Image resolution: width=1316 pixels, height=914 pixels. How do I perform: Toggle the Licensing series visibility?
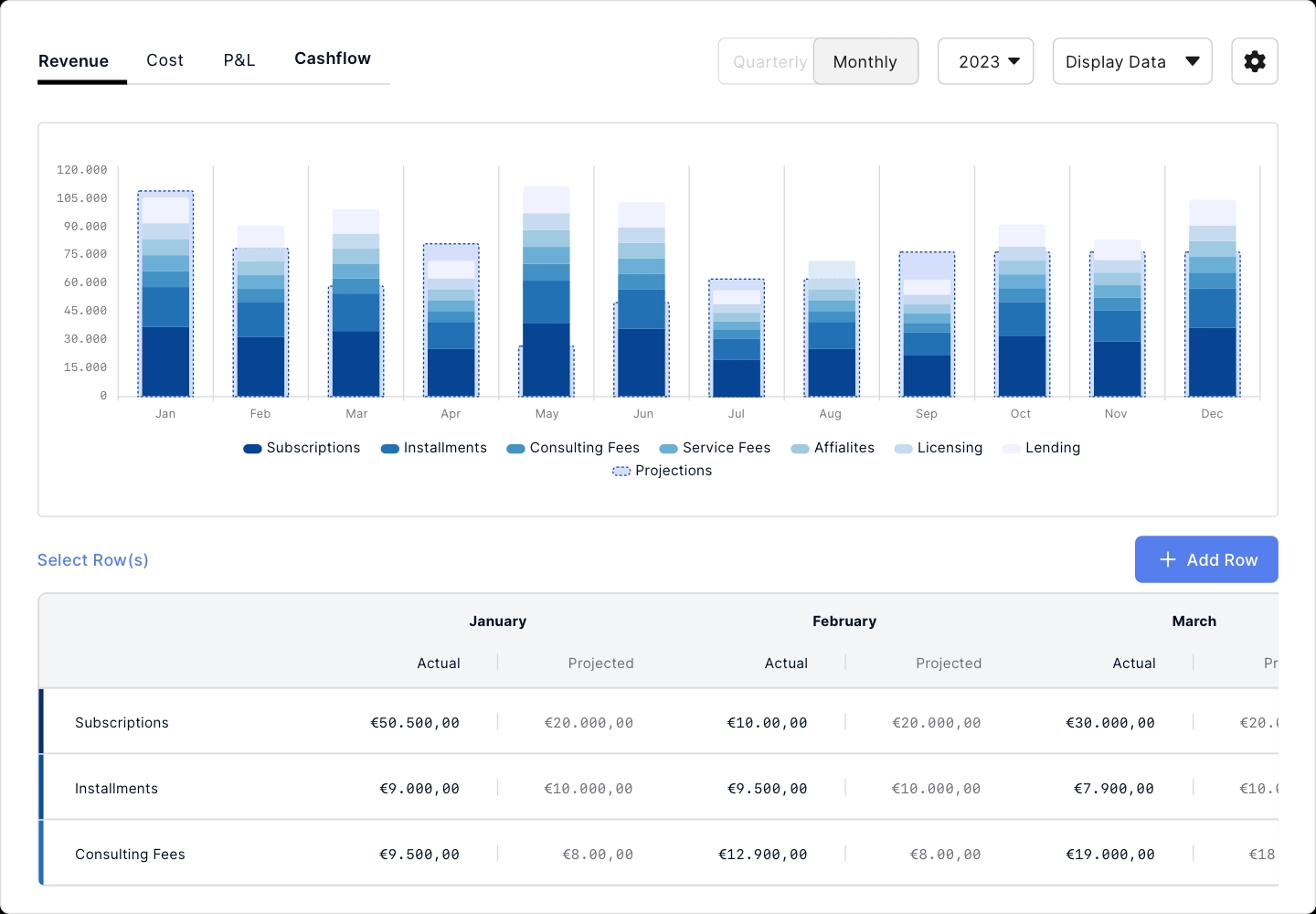coord(904,448)
